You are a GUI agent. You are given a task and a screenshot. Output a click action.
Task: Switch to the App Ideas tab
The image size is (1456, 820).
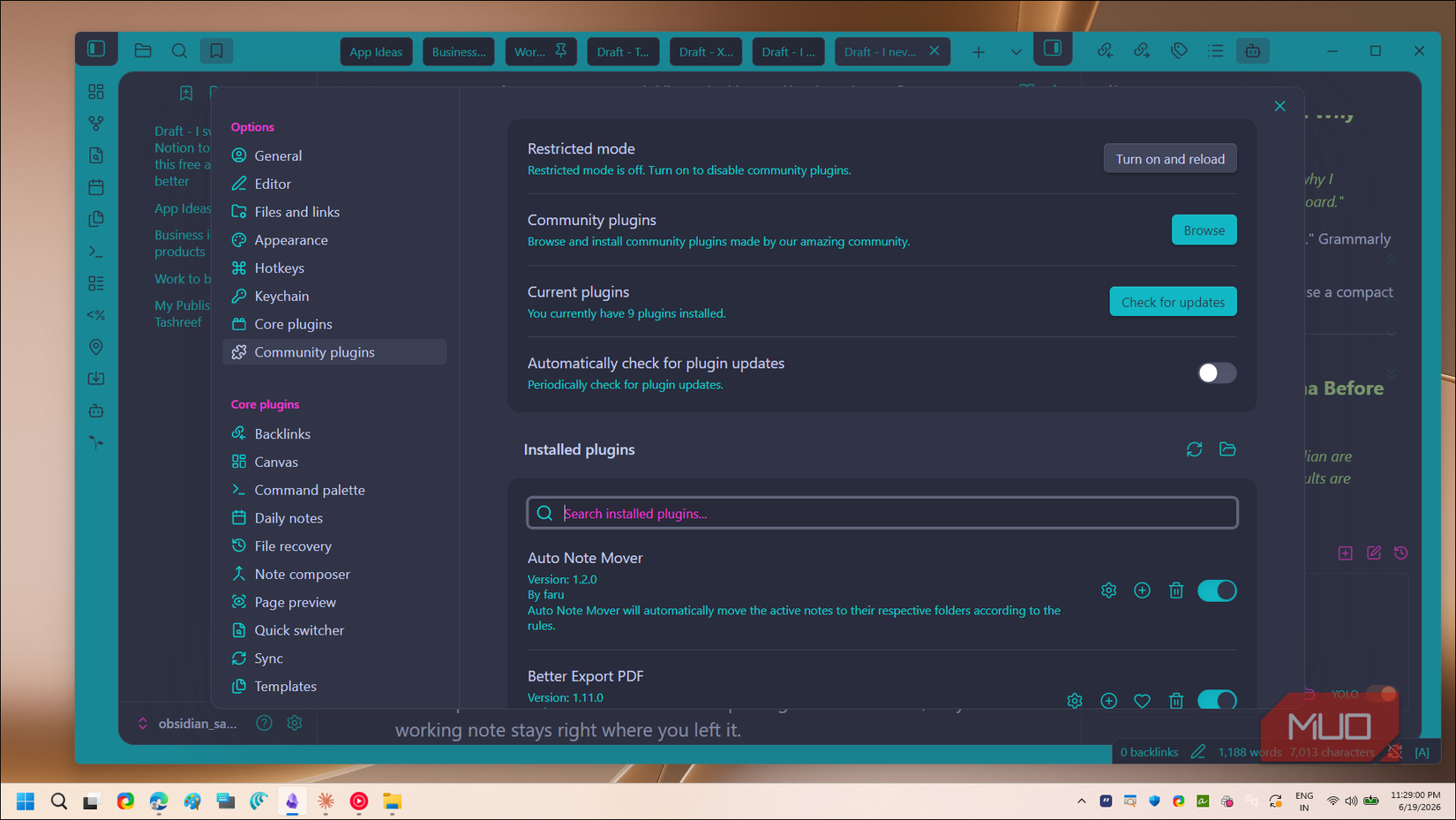pyautogui.click(x=376, y=52)
